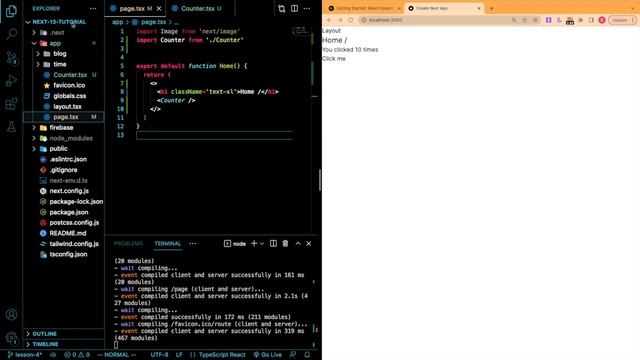Expand the firebase folder
Viewport: 640px width, 360px height.
(34, 127)
